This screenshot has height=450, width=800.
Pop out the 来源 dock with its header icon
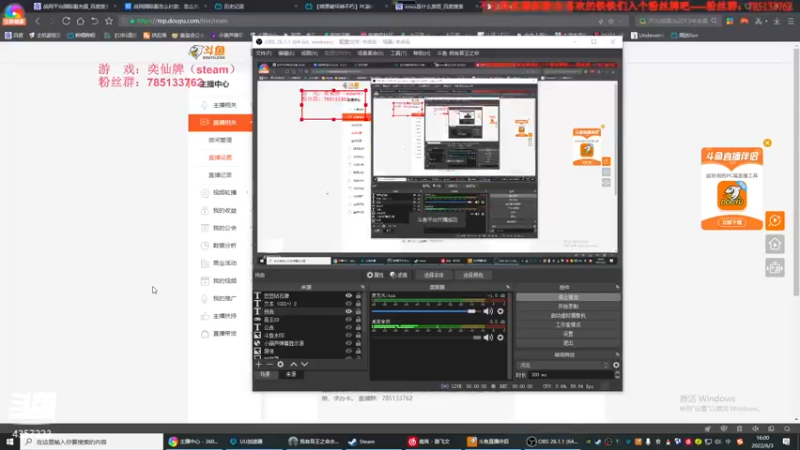[x=363, y=287]
